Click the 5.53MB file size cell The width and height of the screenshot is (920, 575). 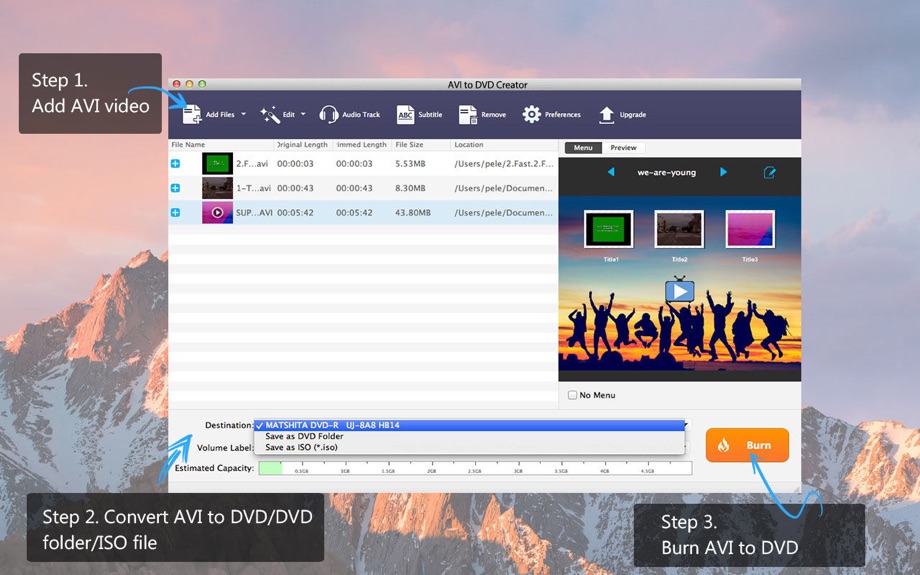[410, 164]
